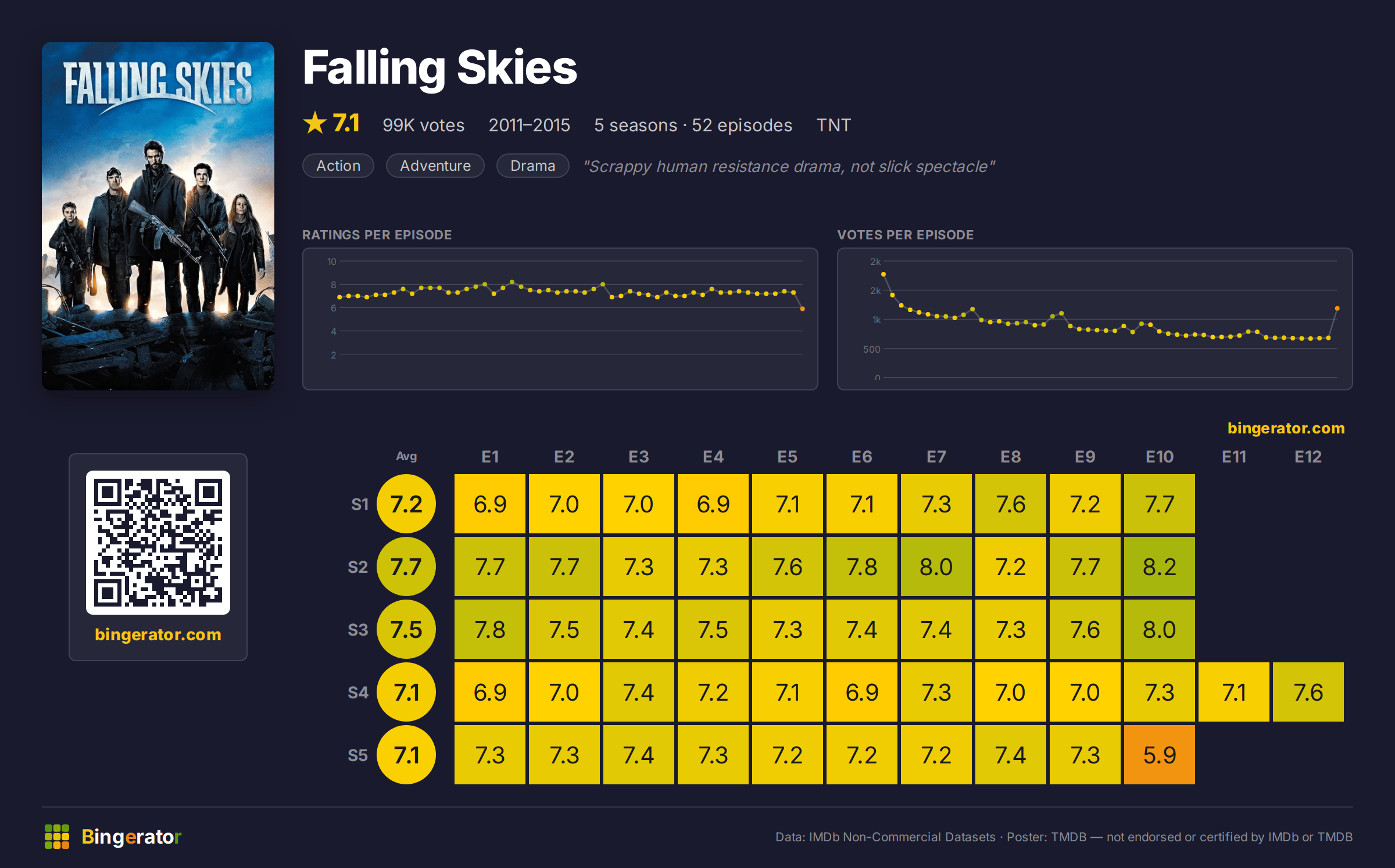This screenshot has width=1395, height=868.
Task: Click the green 8.2 cell for S2 E10
Action: pyautogui.click(x=1160, y=566)
